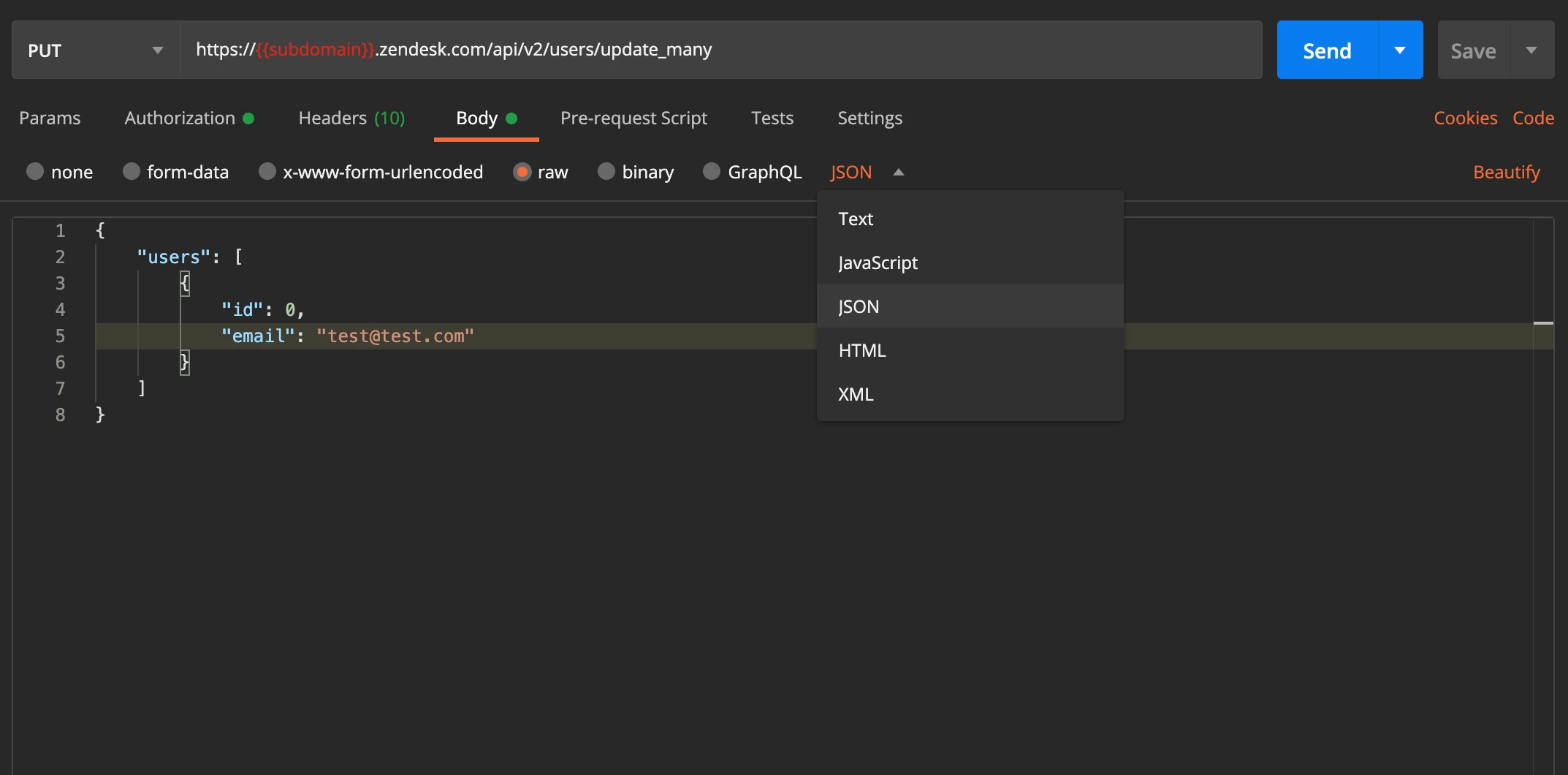Open the Pre-request Script tab
Image resolution: width=1568 pixels, height=775 pixels.
[633, 118]
